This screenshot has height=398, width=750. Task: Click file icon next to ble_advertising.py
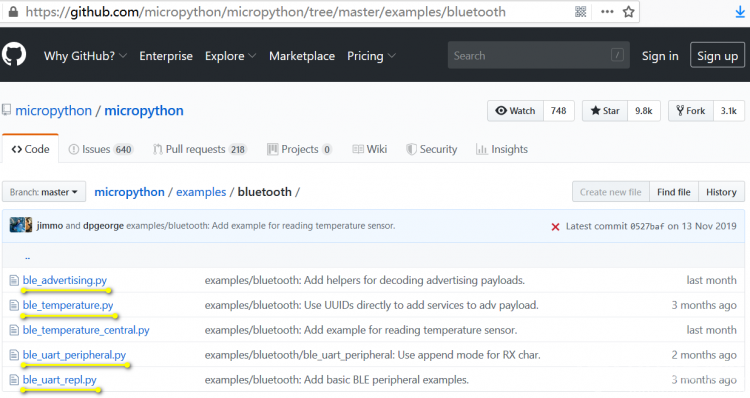(x=14, y=280)
